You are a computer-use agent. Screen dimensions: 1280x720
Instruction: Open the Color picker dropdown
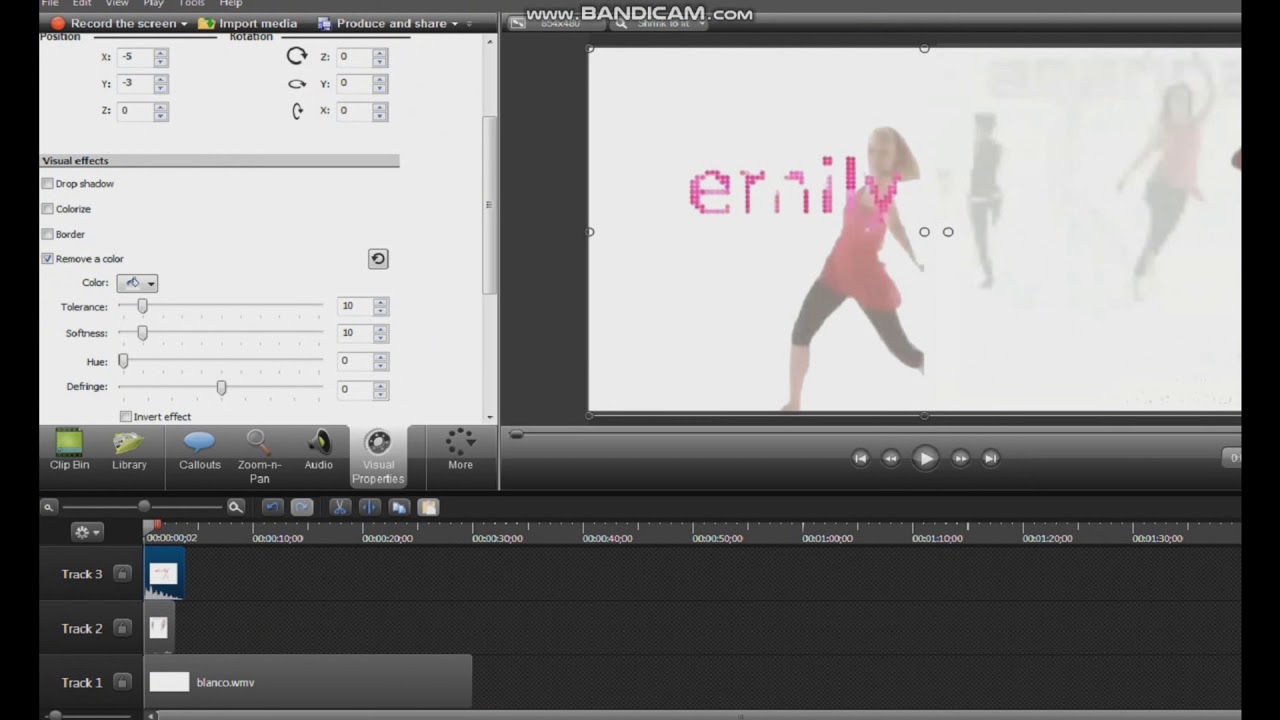pyautogui.click(x=137, y=283)
